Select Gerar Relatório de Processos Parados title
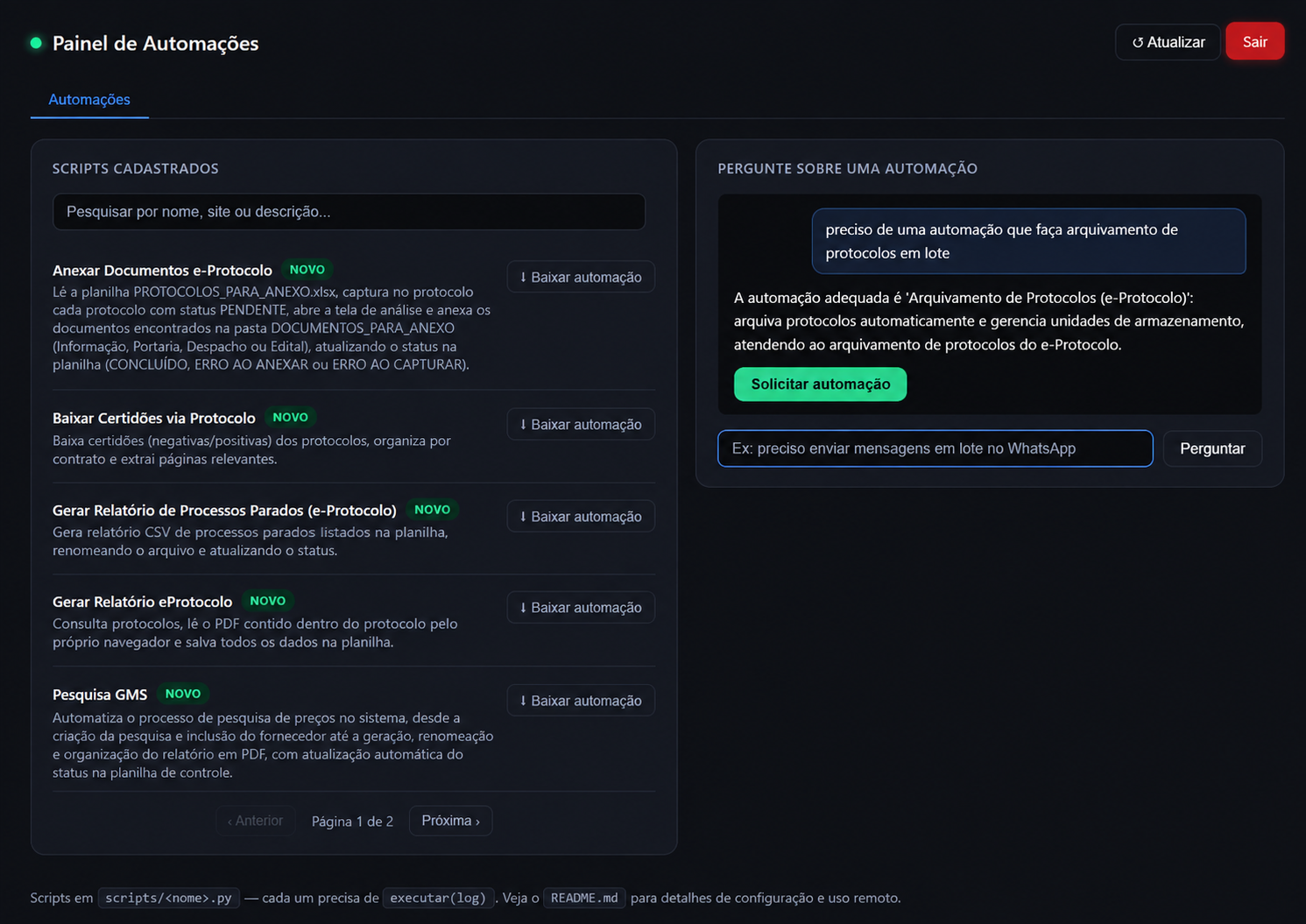The image size is (1306, 924). 224,510
